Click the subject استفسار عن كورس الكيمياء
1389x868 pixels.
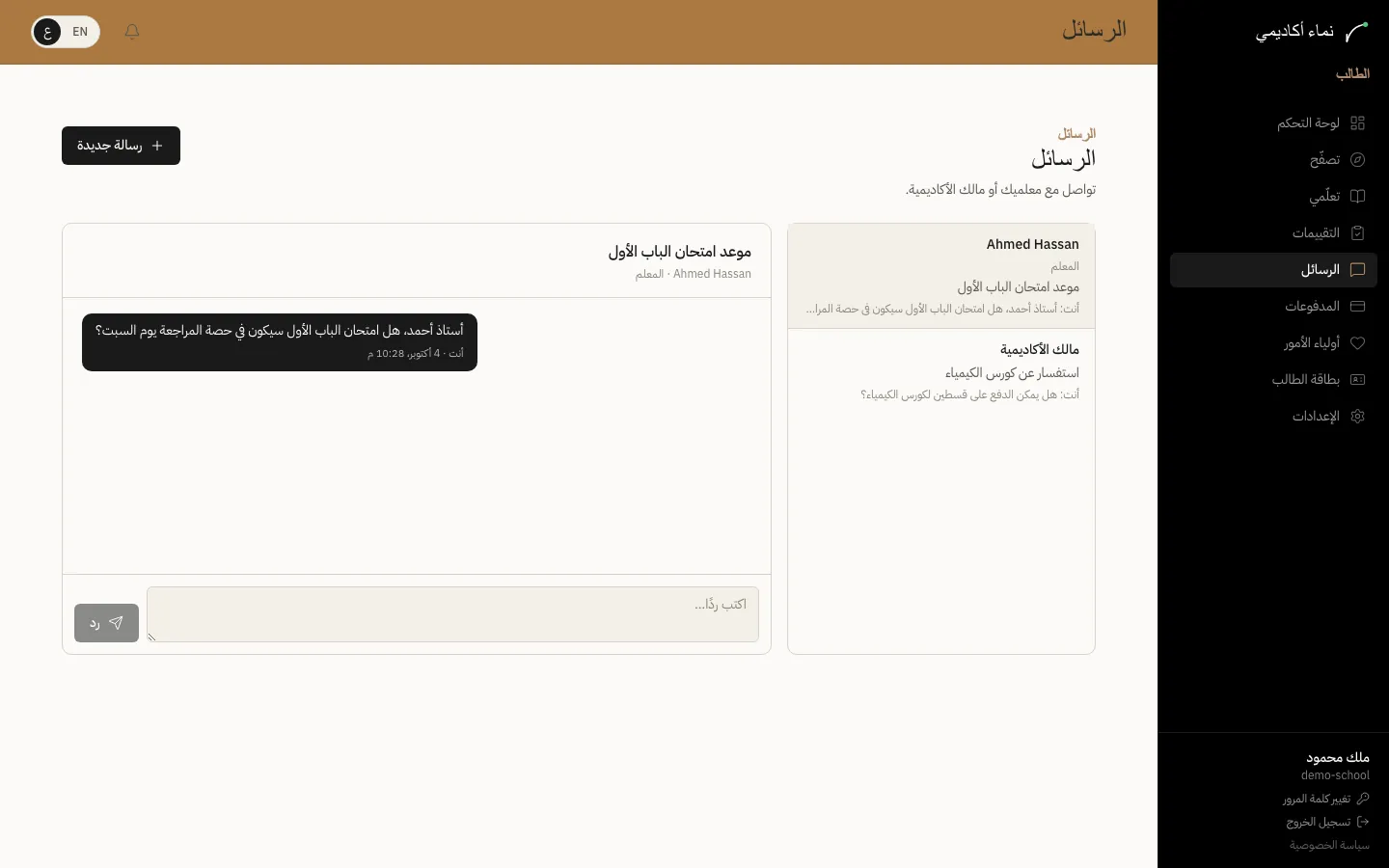coord(1012,373)
